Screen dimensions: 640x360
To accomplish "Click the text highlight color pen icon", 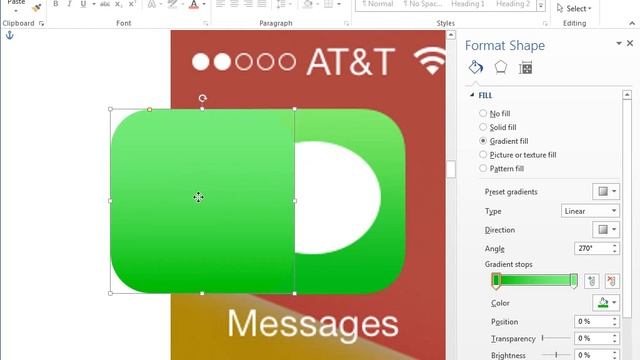I will 173,4.
